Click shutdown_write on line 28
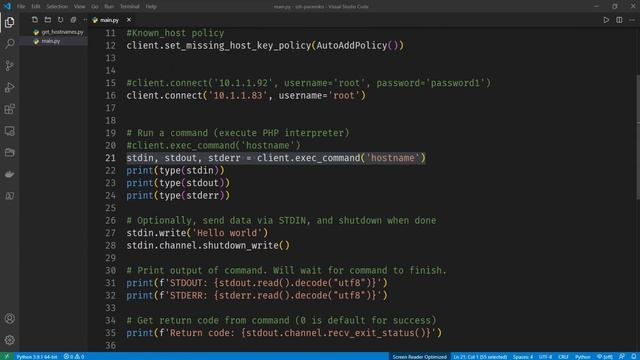Screen dimensions: 640x360 [240, 246]
